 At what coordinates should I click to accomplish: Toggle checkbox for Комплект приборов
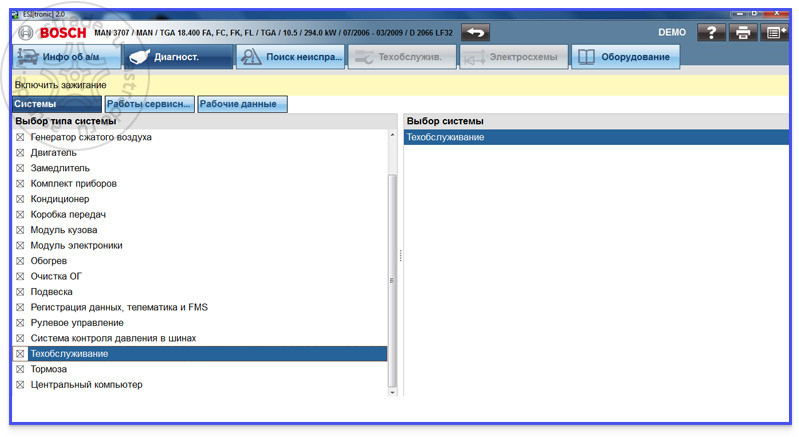coord(20,183)
